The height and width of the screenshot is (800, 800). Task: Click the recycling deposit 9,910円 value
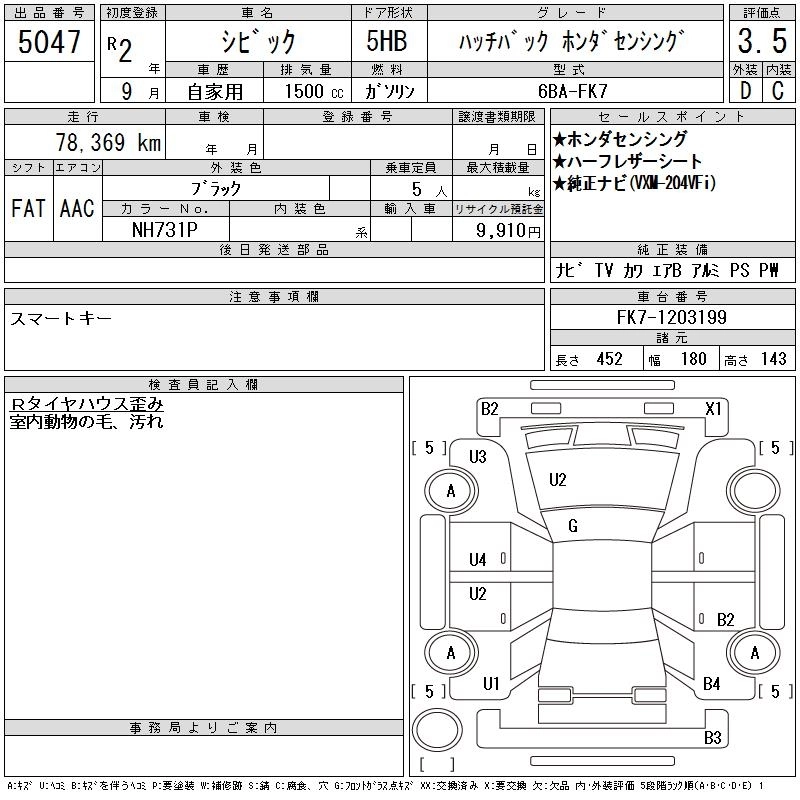[x=510, y=231]
